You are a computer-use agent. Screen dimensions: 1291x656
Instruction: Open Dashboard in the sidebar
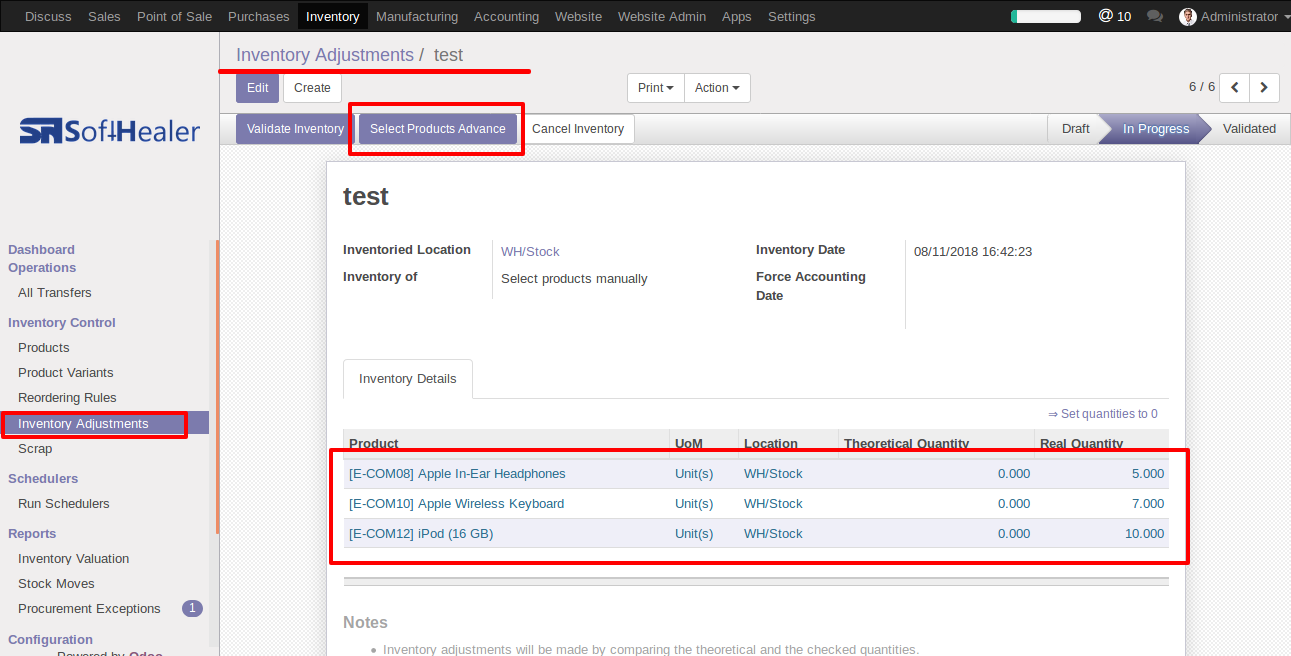42,250
